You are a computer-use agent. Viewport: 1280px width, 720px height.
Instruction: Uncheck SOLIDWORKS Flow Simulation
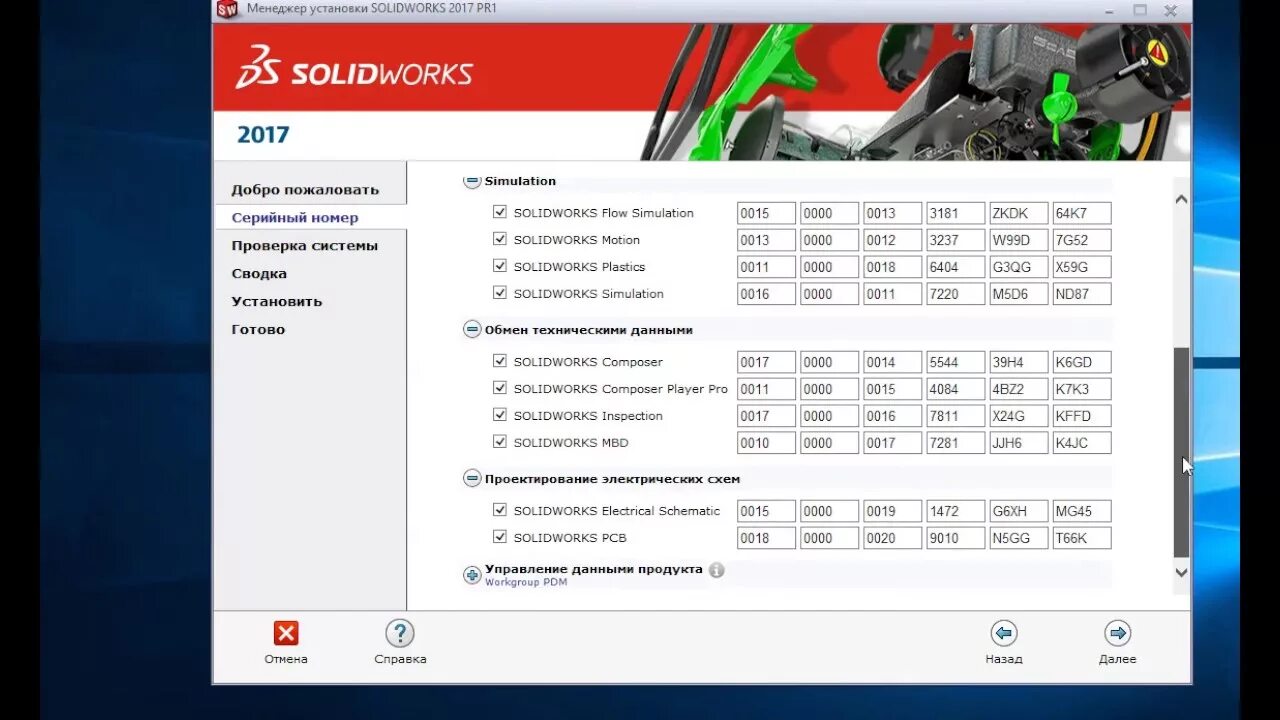pos(499,212)
